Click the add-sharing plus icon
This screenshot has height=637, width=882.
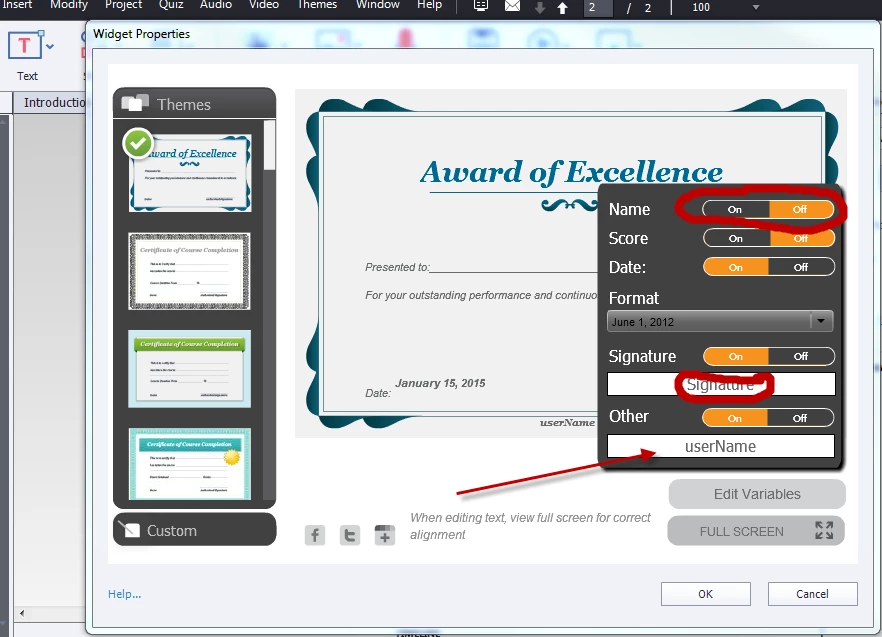pos(385,535)
